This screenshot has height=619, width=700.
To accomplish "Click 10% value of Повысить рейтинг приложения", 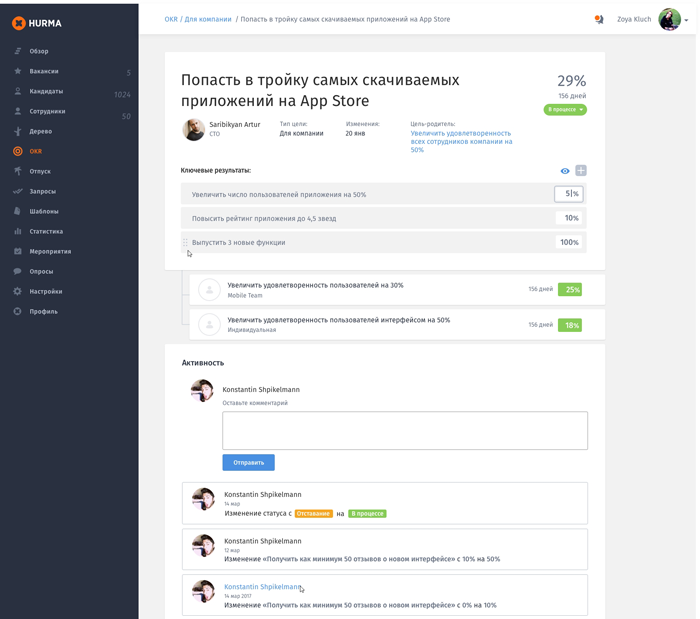I will click(x=569, y=218).
